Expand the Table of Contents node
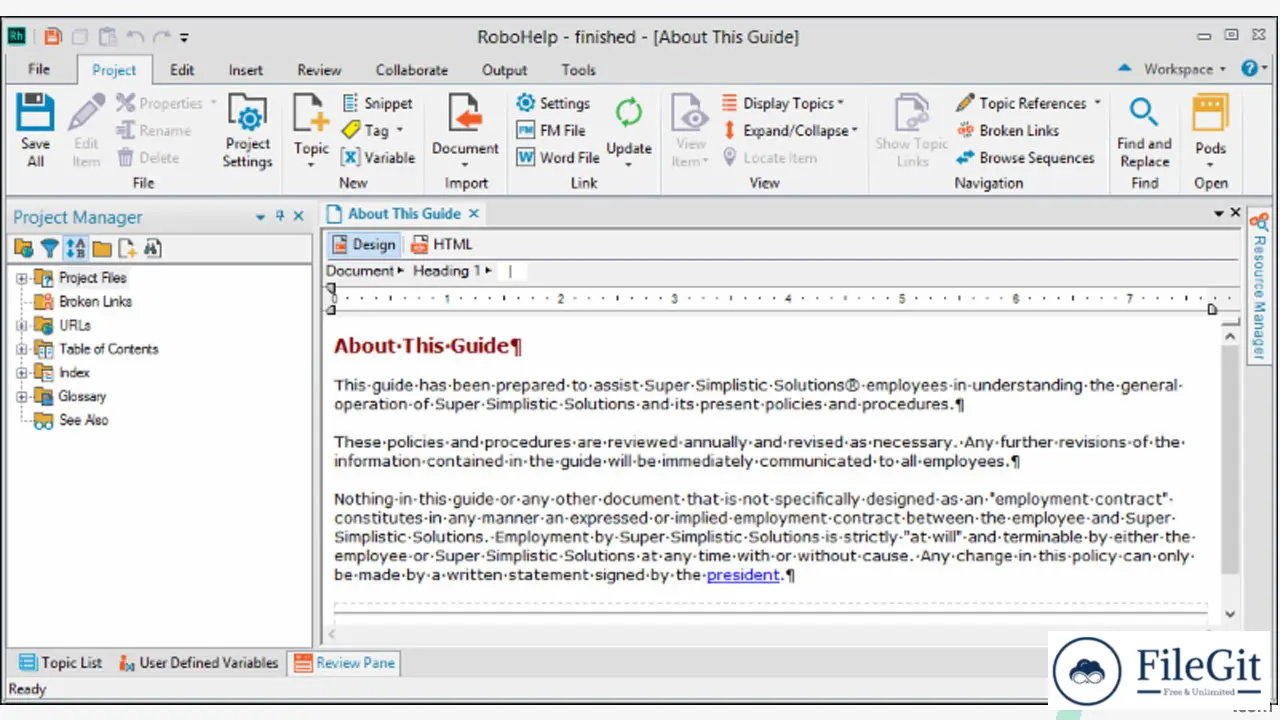1280x720 pixels. [x=22, y=349]
